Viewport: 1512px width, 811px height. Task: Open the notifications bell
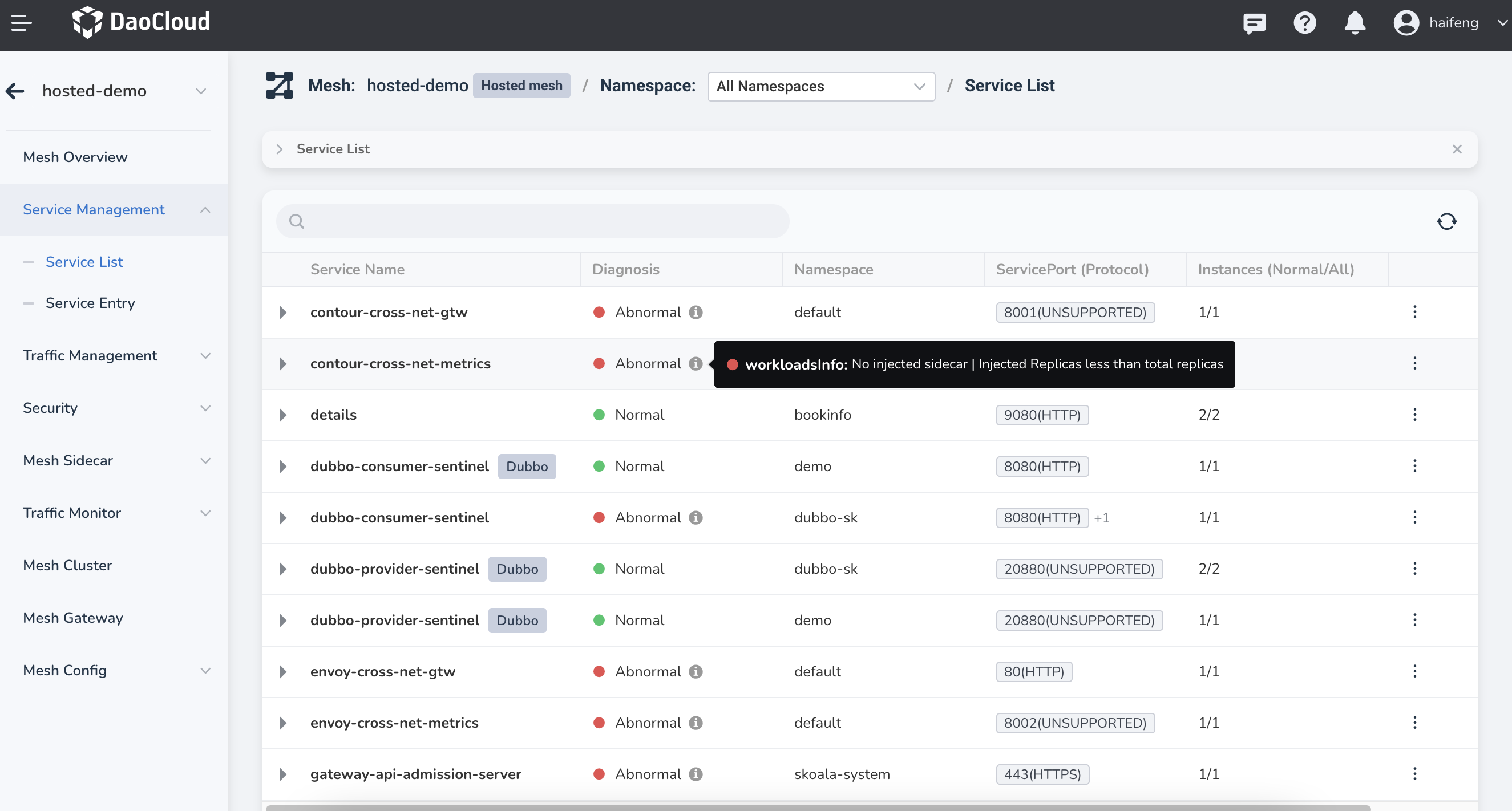(x=1355, y=23)
